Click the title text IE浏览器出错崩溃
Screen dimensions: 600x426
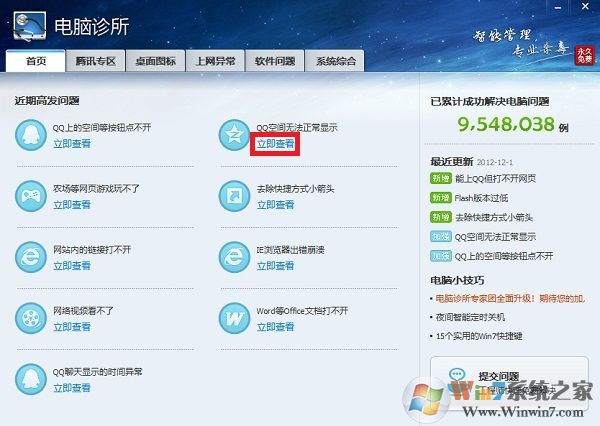(x=290, y=250)
